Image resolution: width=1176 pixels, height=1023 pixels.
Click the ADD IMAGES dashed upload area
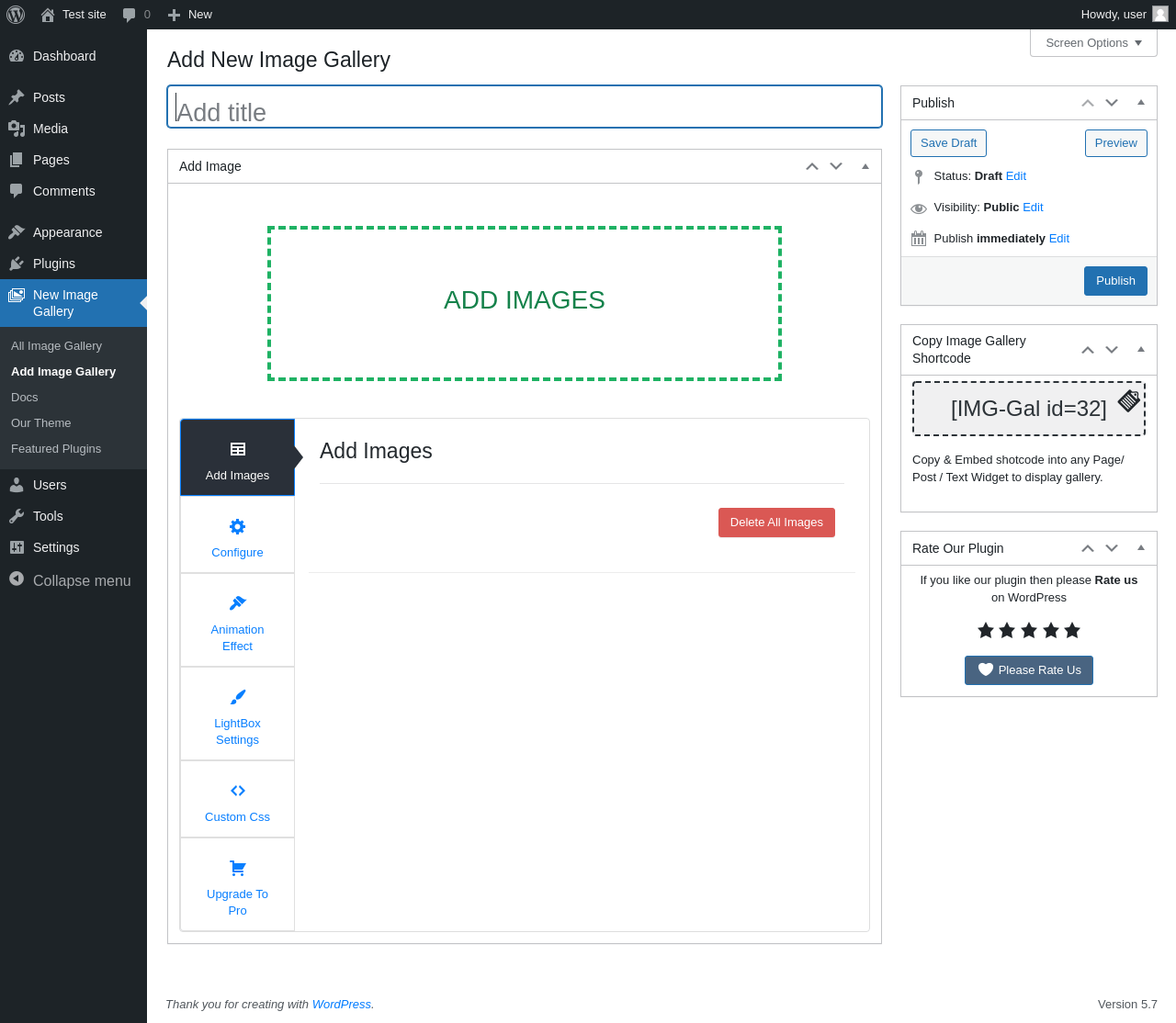coord(525,303)
